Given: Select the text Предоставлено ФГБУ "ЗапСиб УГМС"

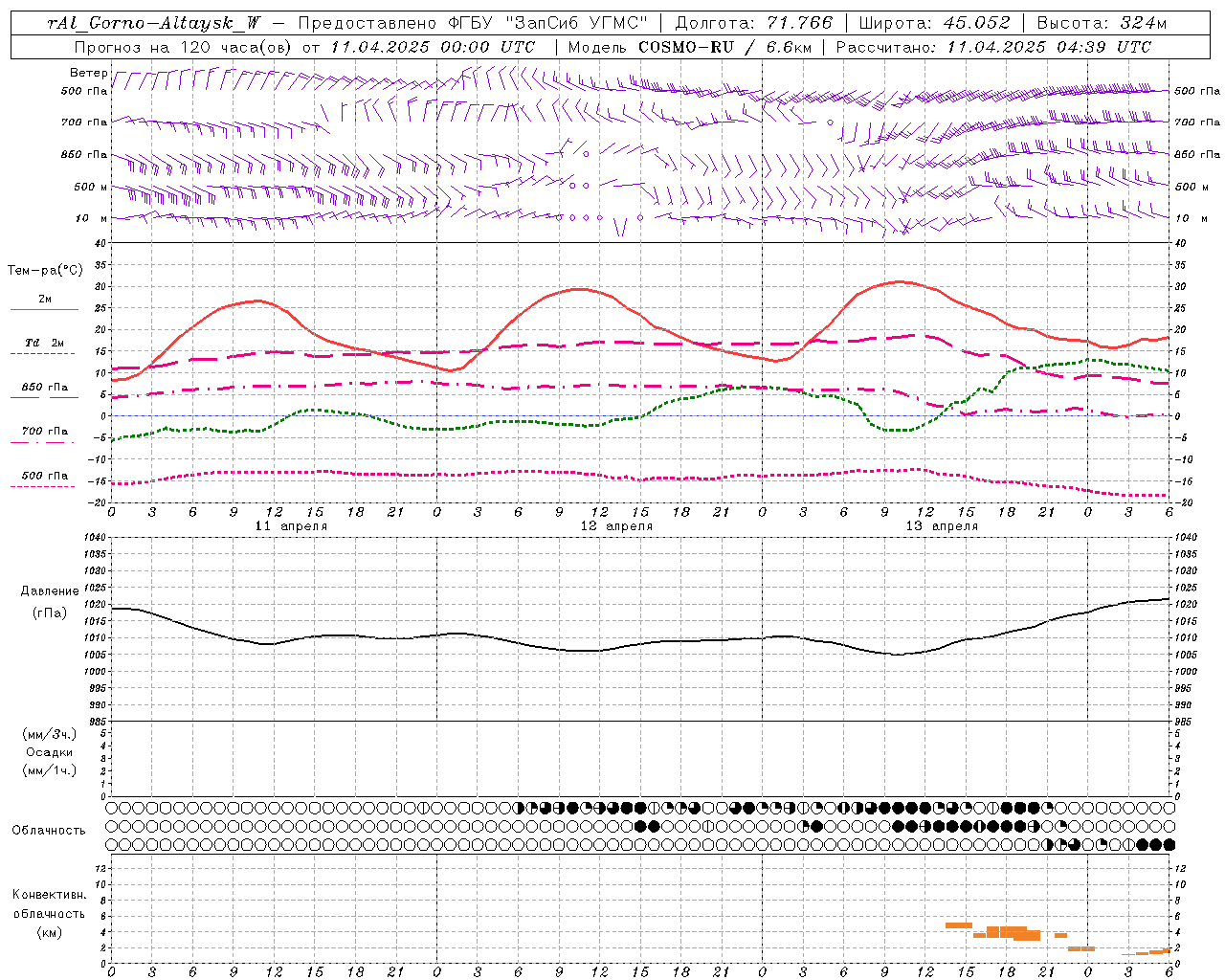Looking at the screenshot, I should [x=473, y=23].
